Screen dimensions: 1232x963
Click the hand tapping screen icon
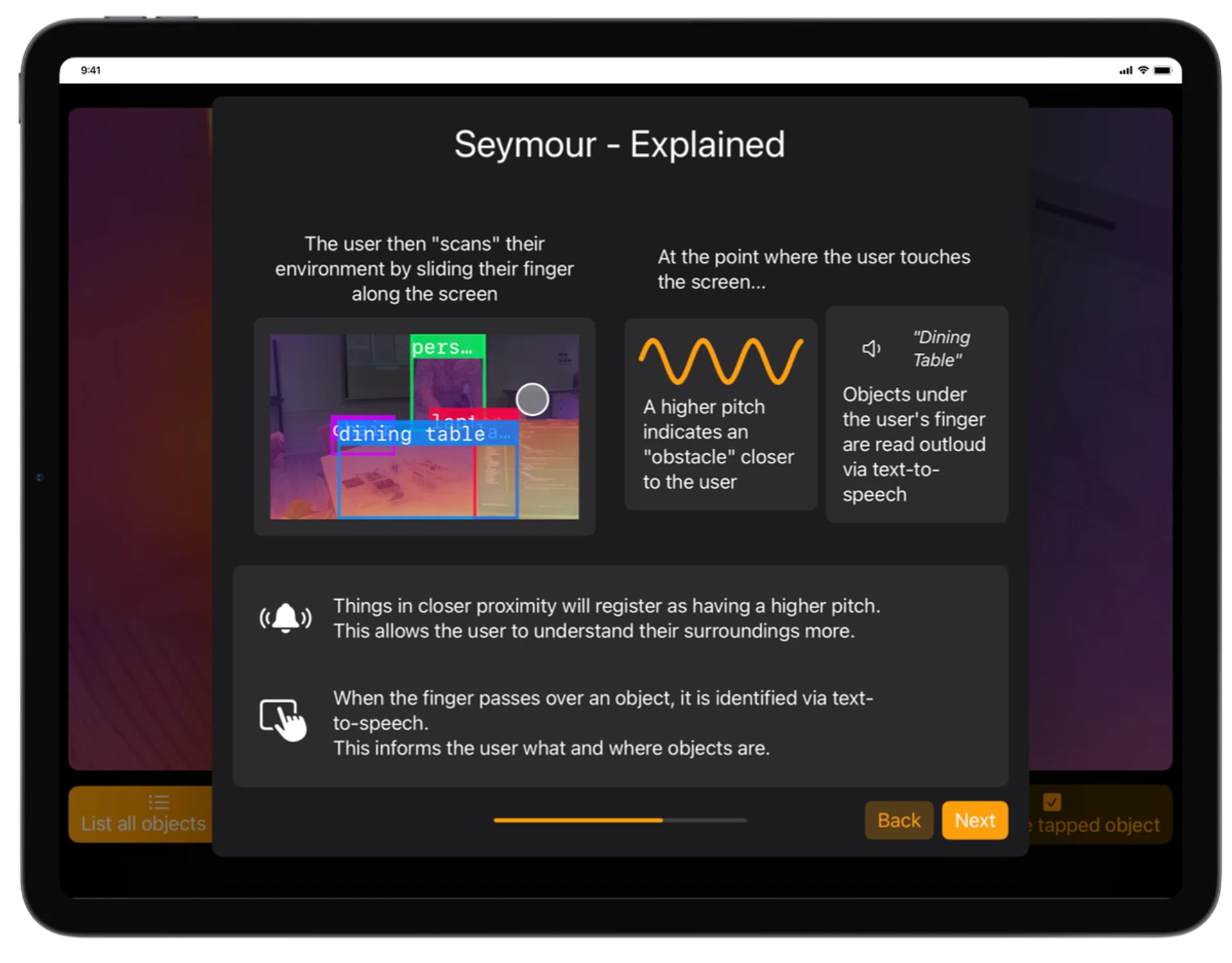pyautogui.click(x=283, y=720)
